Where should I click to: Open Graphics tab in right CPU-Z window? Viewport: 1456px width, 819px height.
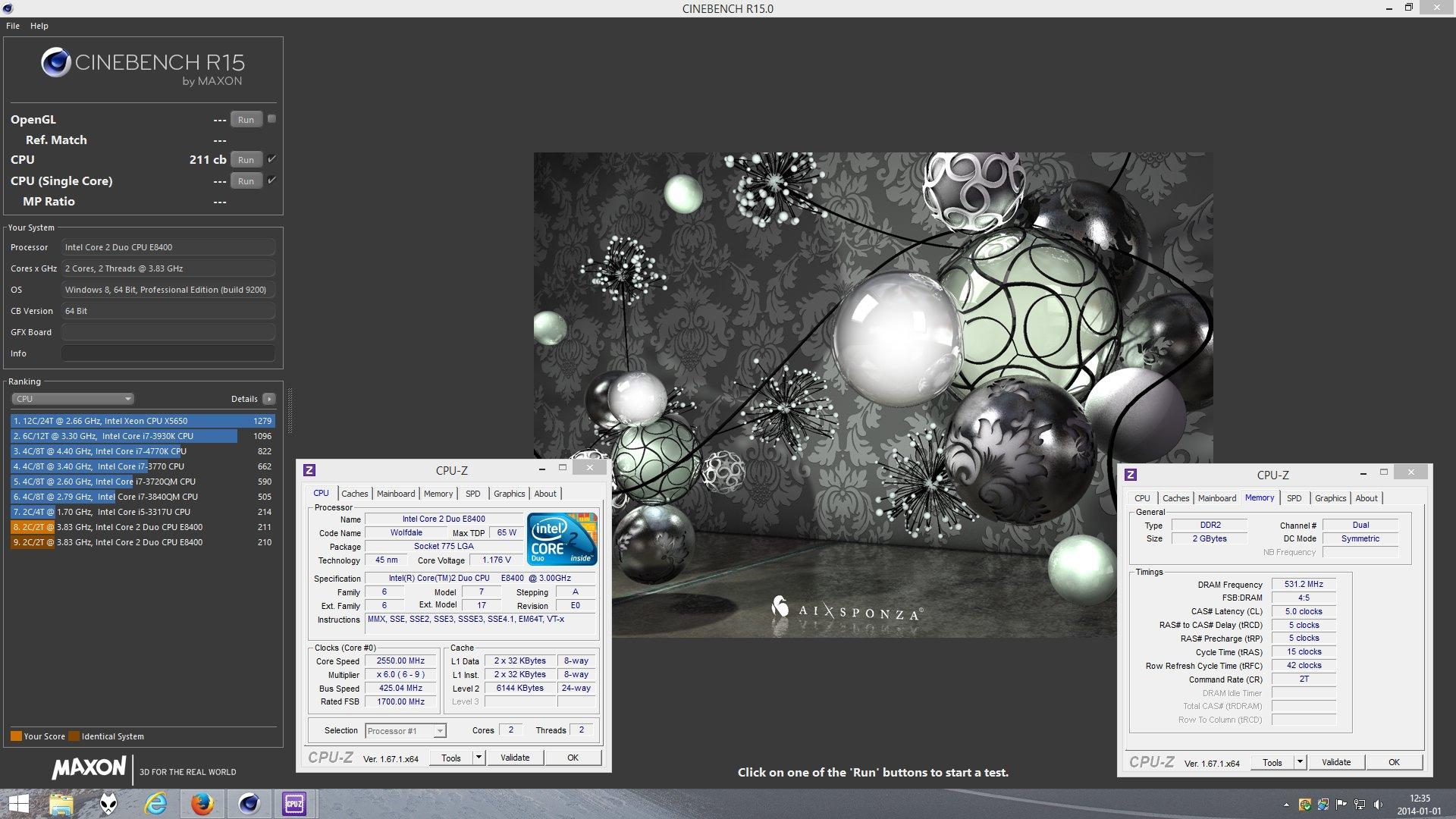pos(1331,498)
